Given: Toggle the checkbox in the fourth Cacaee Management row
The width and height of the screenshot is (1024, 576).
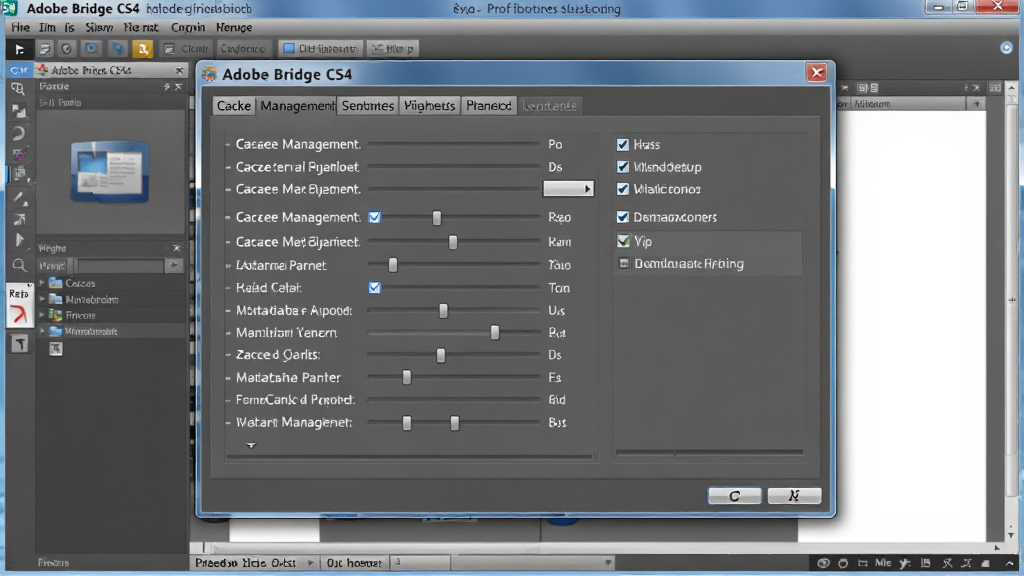Looking at the screenshot, I should (x=375, y=217).
